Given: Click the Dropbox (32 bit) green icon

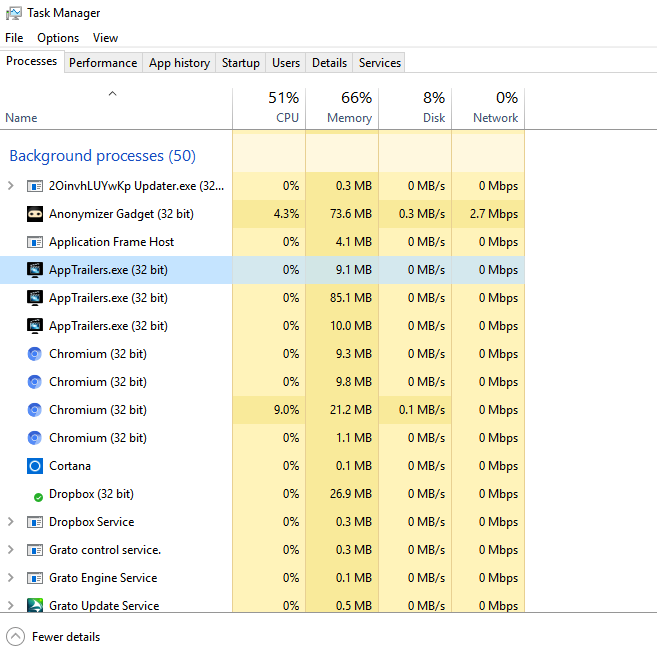Looking at the screenshot, I should click(37, 495).
